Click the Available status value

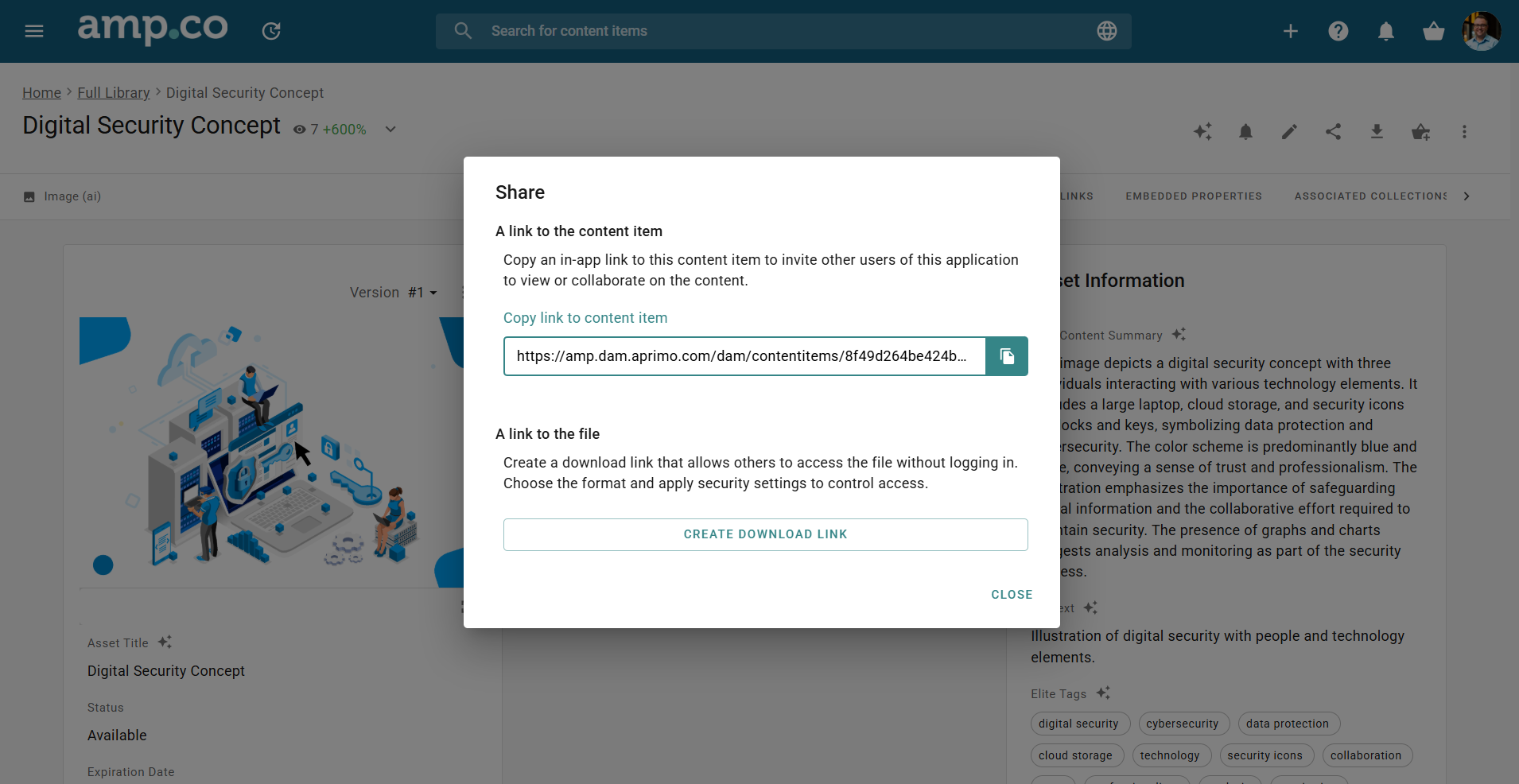[x=117, y=735]
